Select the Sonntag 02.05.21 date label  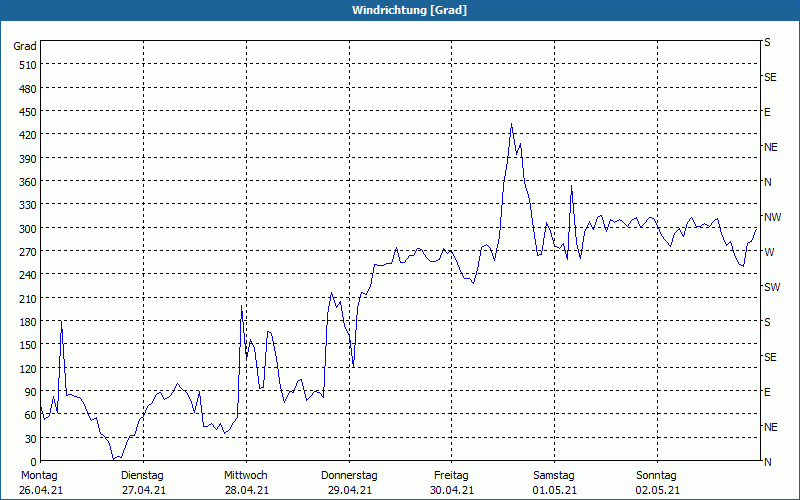(x=657, y=482)
